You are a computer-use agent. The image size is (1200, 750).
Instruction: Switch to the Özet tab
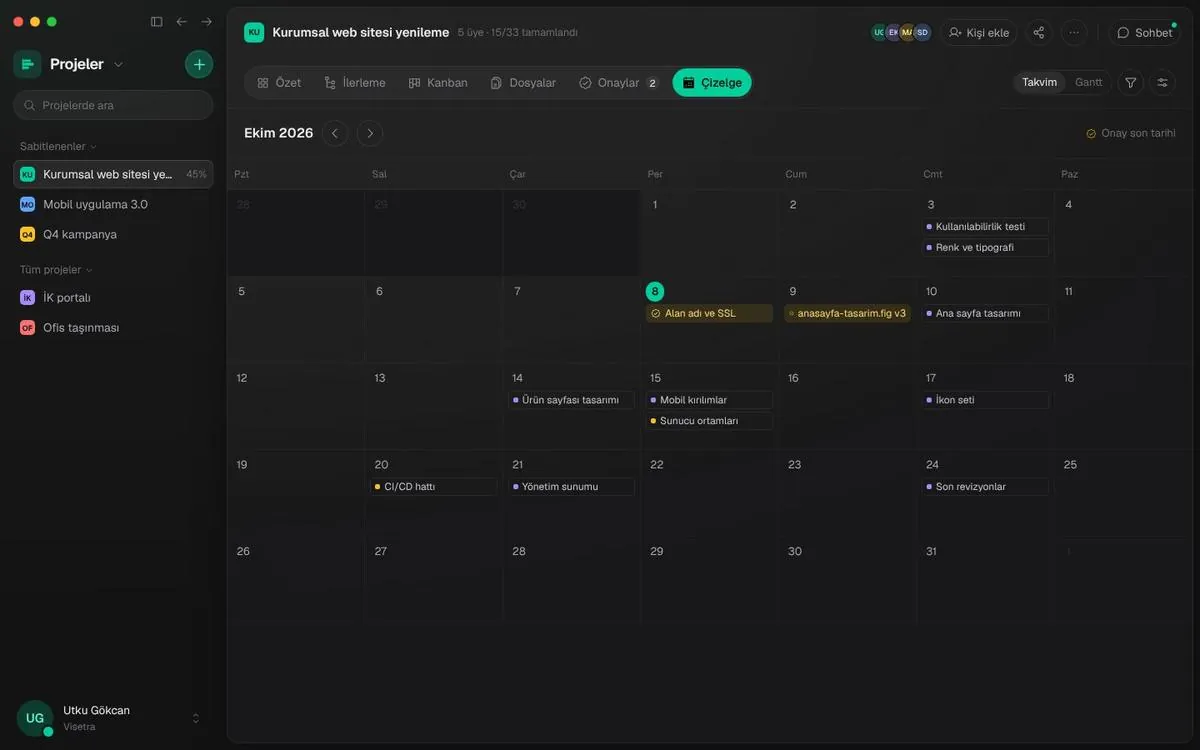(x=279, y=83)
